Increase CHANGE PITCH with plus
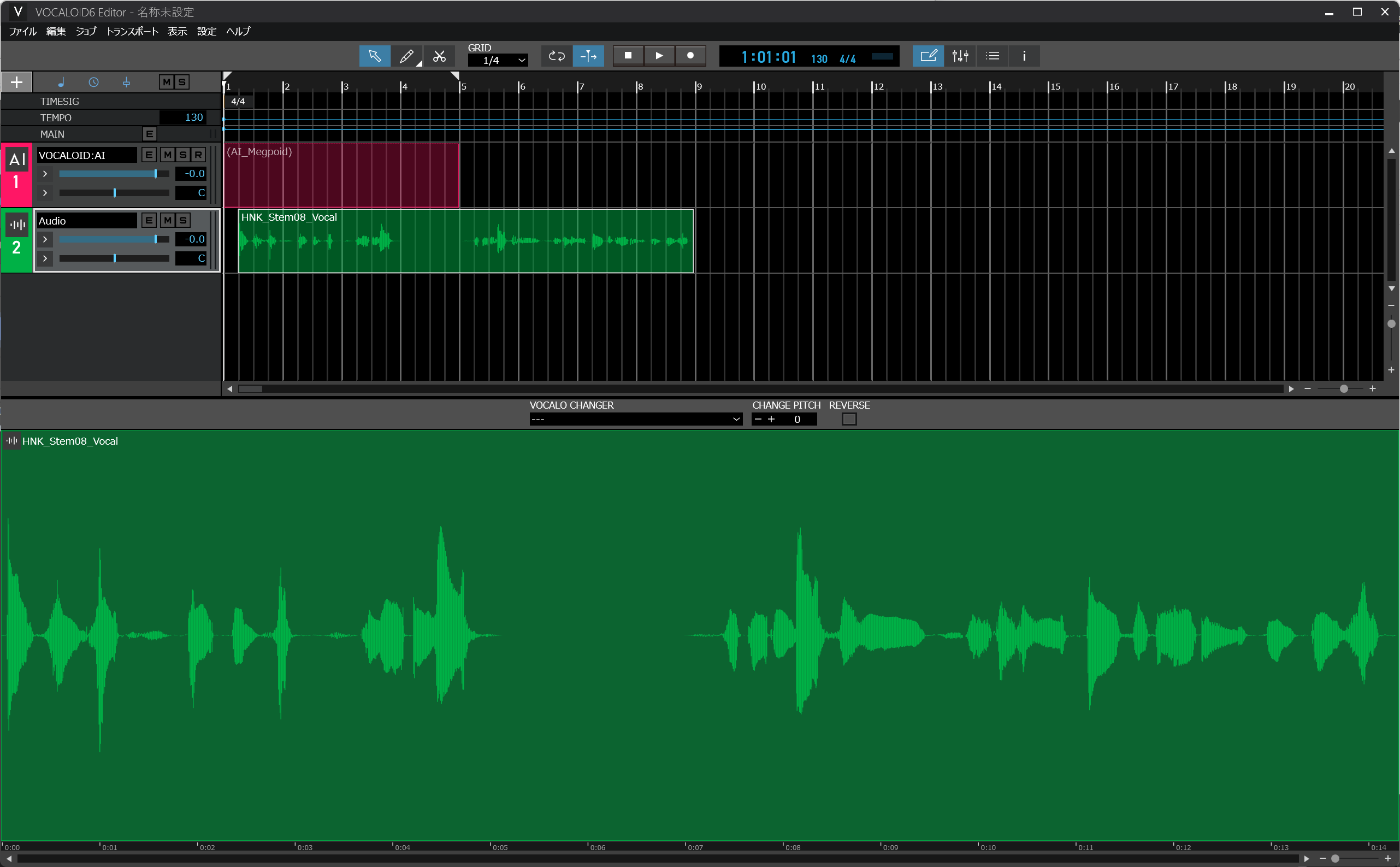Viewport: 1400px width, 867px height. [x=771, y=419]
